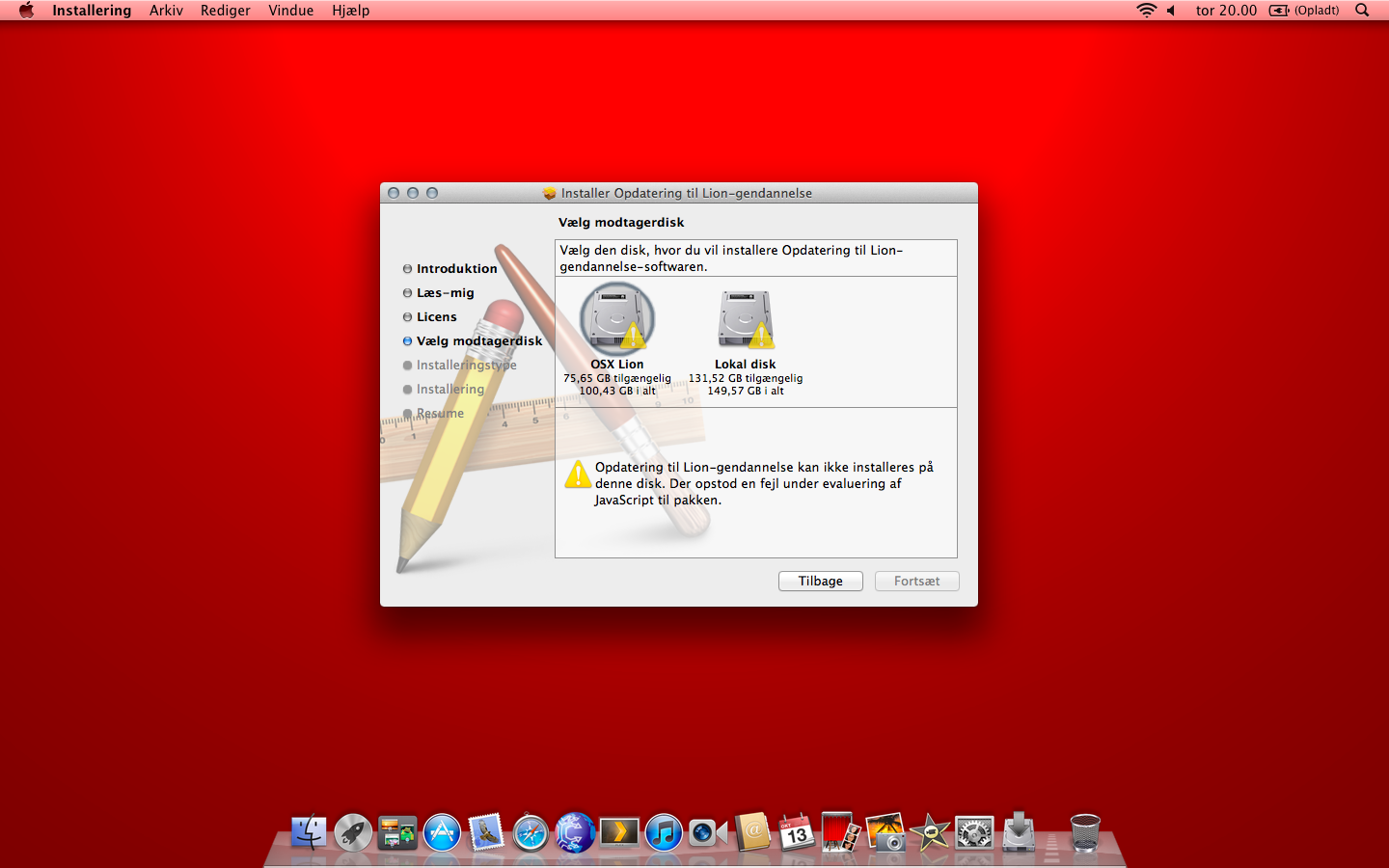1389x868 pixels.
Task: Select the OSX Lion disk icon
Action: [617, 319]
